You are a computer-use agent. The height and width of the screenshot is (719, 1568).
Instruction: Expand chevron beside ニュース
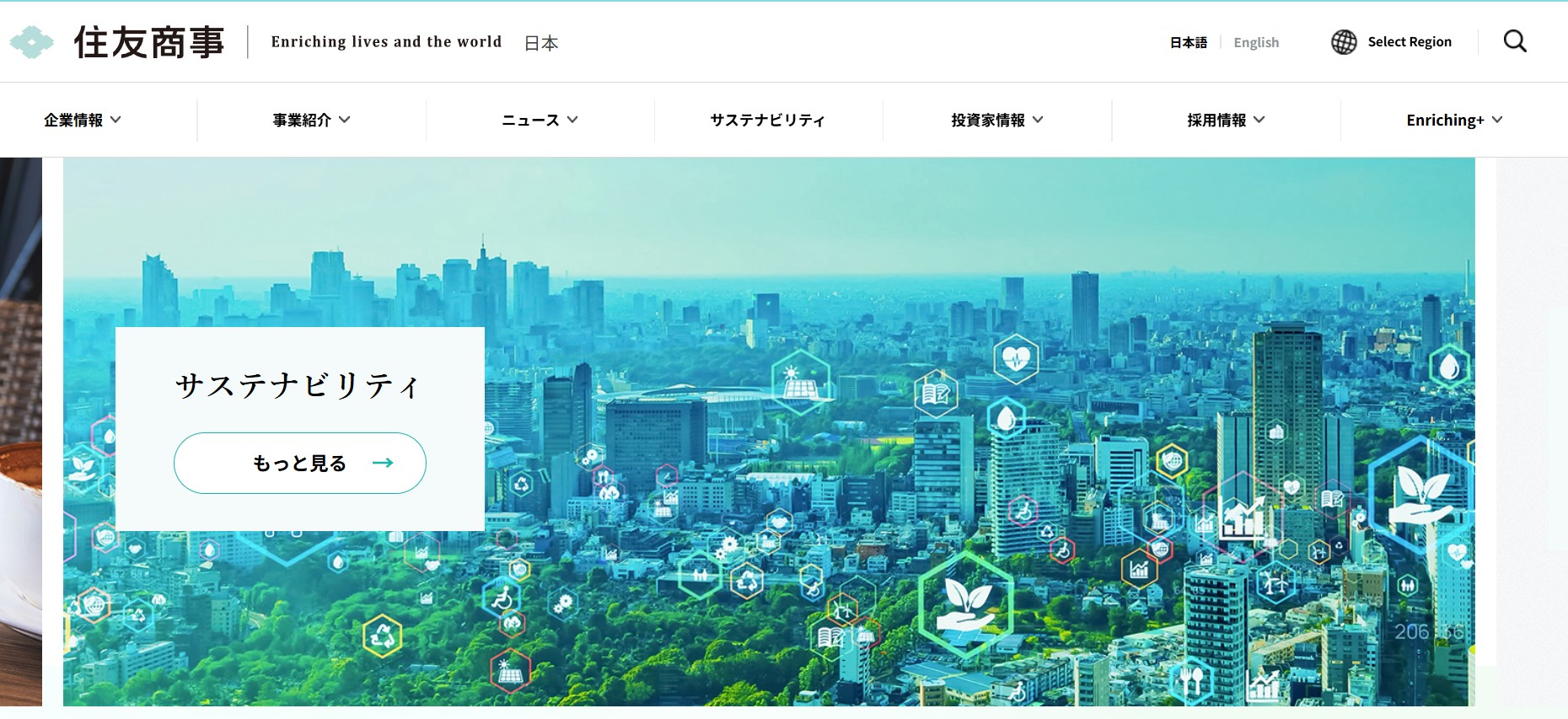point(572,120)
